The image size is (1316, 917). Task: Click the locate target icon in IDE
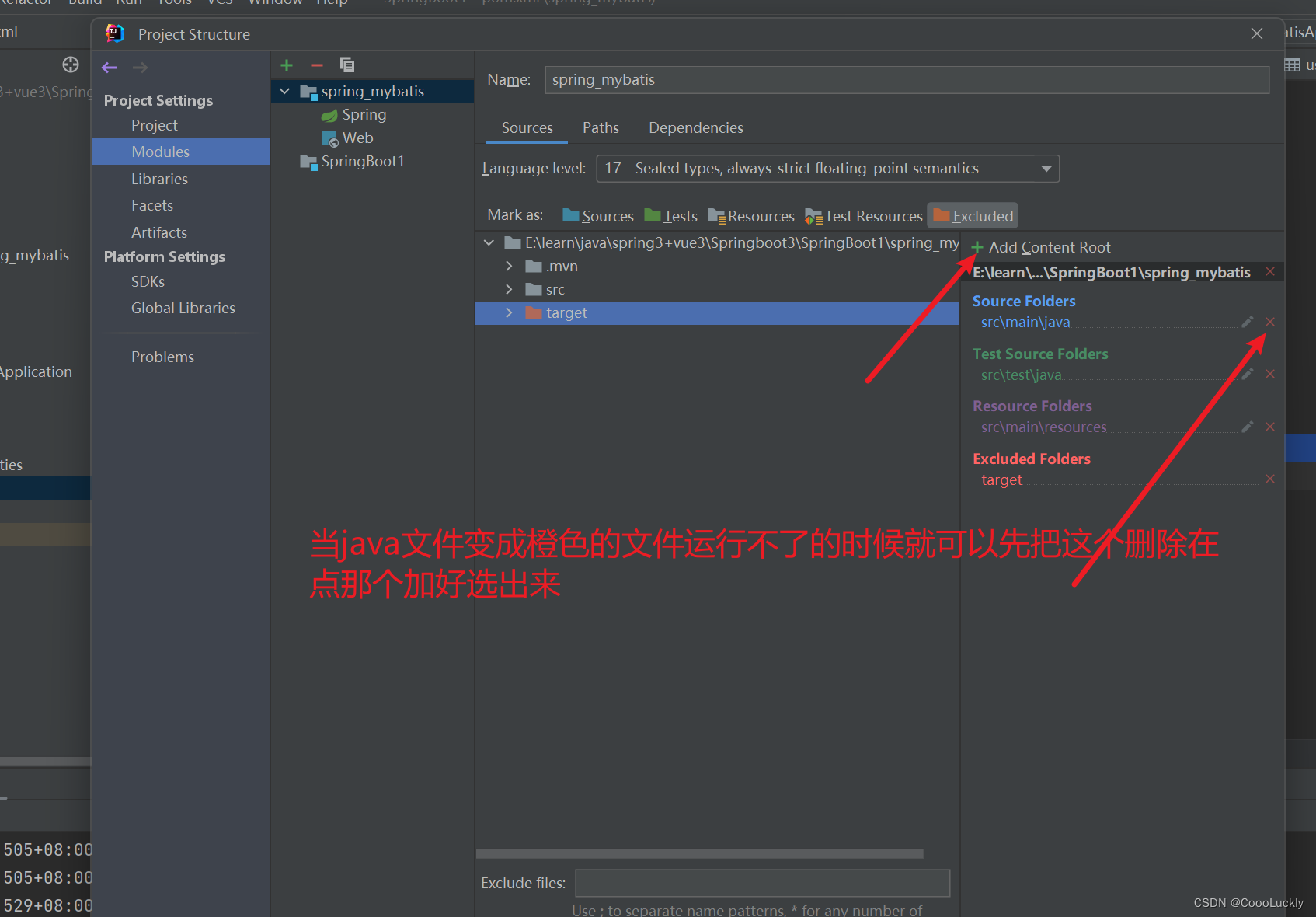[x=71, y=65]
